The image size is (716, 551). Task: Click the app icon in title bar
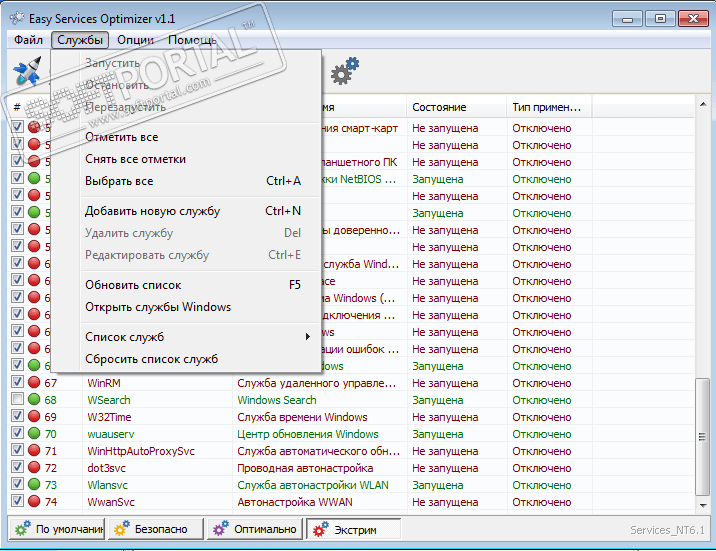click(x=17, y=18)
